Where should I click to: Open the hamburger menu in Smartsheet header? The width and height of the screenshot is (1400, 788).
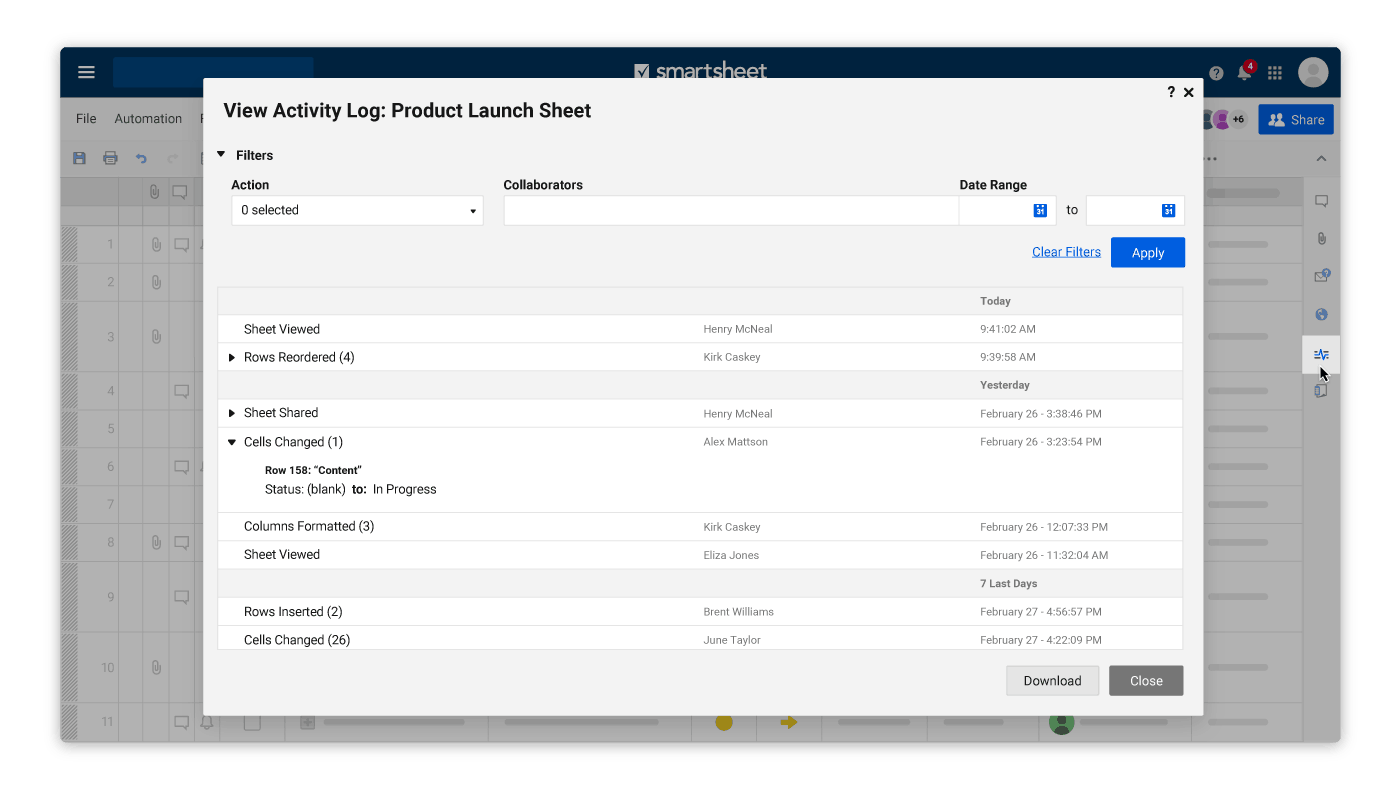coord(86,72)
